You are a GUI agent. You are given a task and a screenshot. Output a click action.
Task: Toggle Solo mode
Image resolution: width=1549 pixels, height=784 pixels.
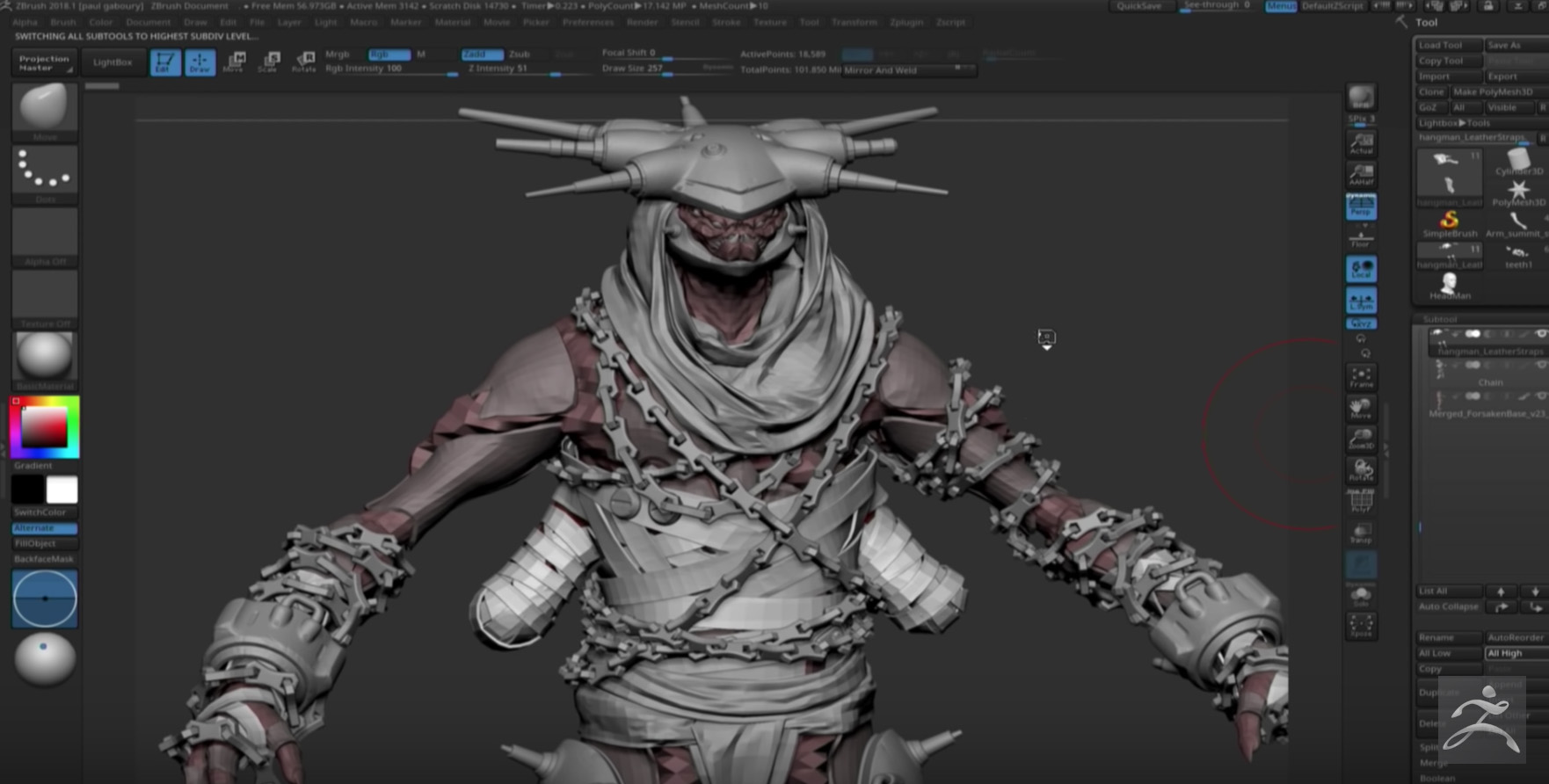coord(1361,596)
